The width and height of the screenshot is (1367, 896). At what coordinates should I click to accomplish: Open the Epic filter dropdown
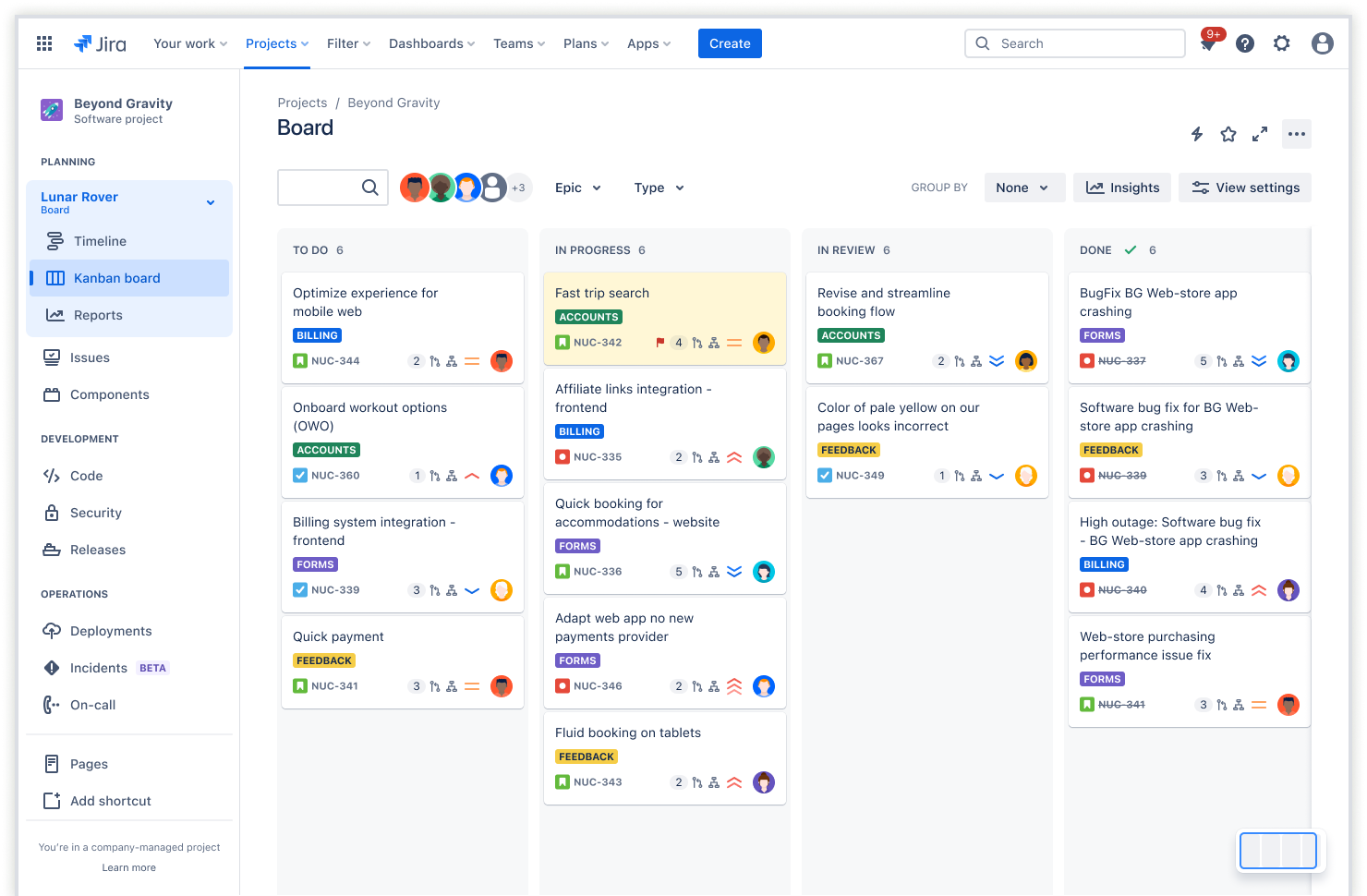pyautogui.click(x=577, y=188)
